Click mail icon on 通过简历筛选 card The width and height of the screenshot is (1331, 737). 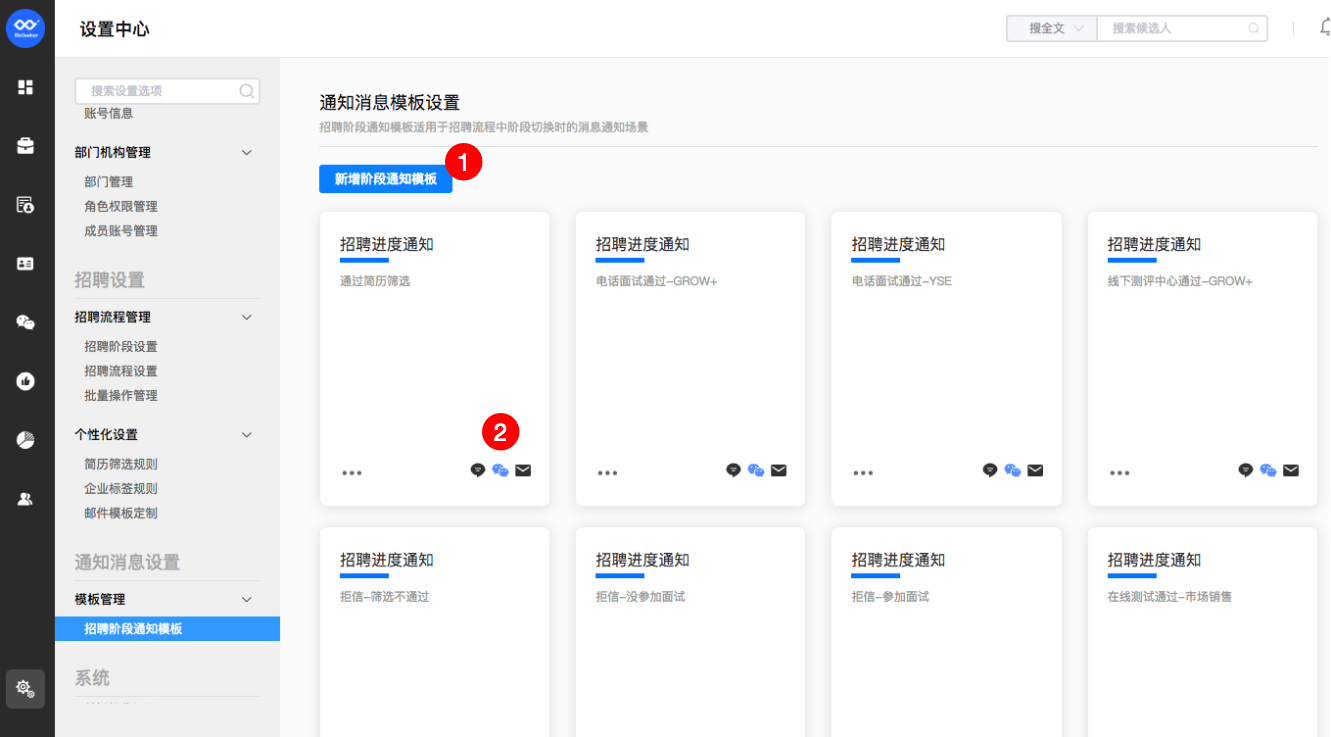523,470
